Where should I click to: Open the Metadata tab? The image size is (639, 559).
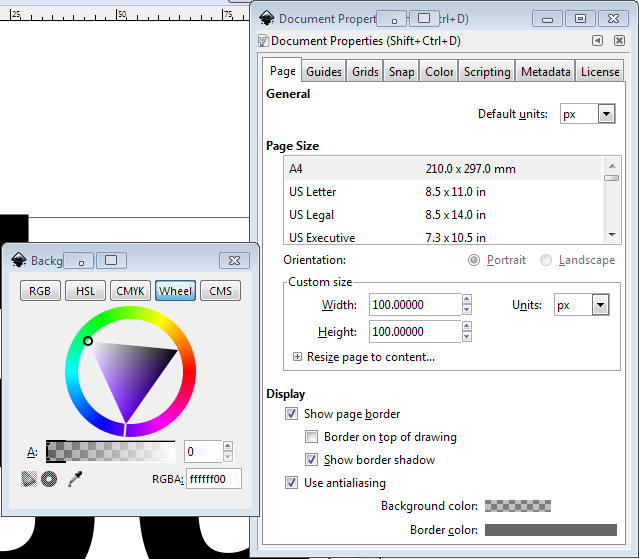tap(546, 72)
